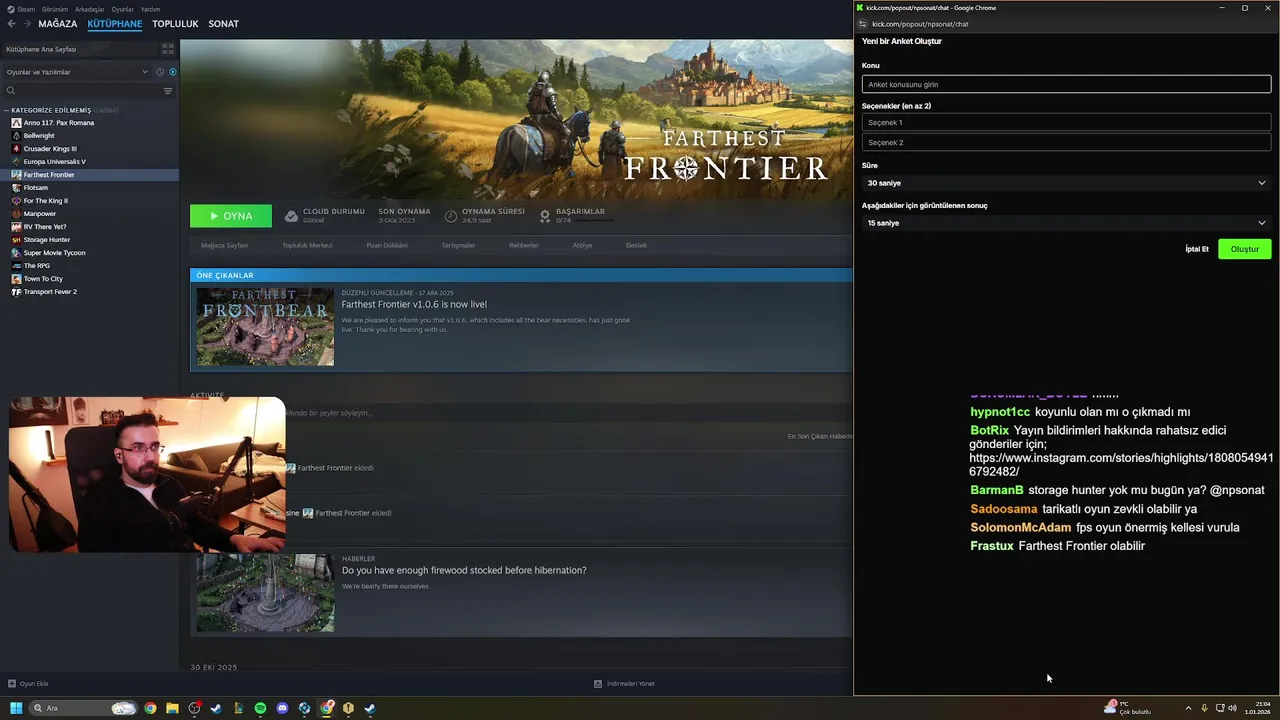Viewport: 1280px width, 720px height.
Task: Select Europa Universalis V in library
Action: tap(54, 162)
